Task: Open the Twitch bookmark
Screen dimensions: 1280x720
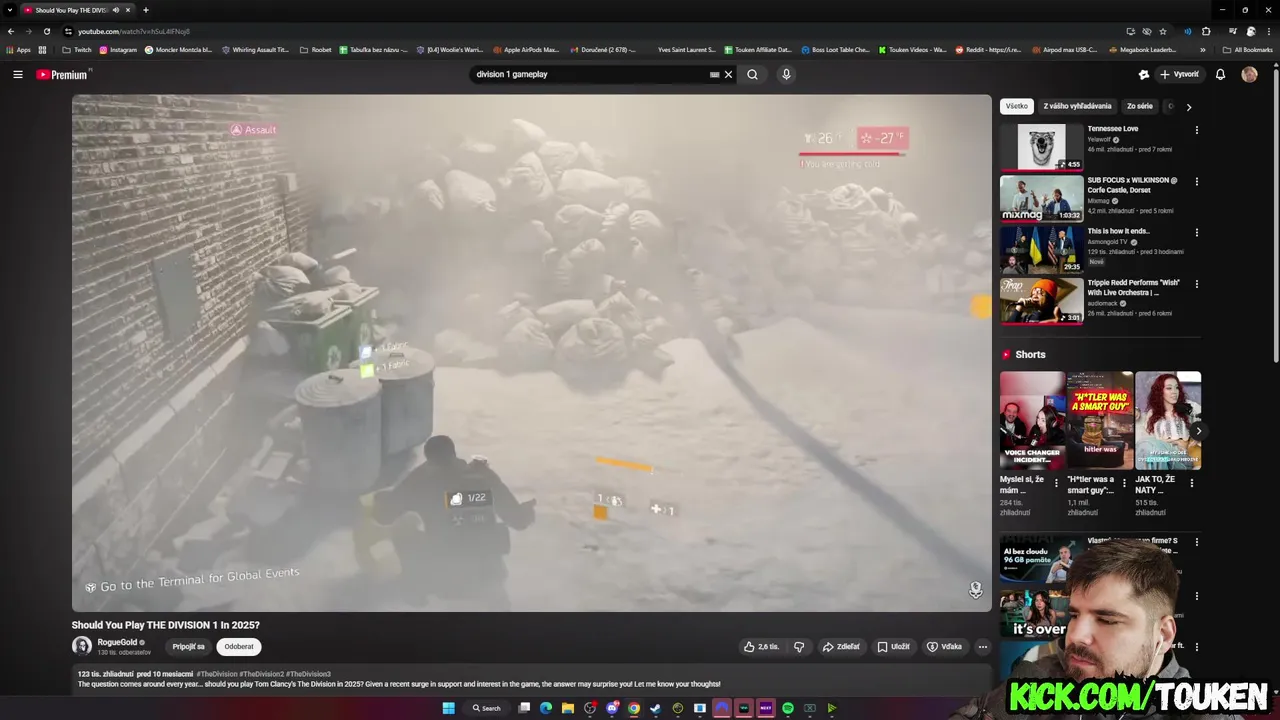Action: click(x=76, y=50)
